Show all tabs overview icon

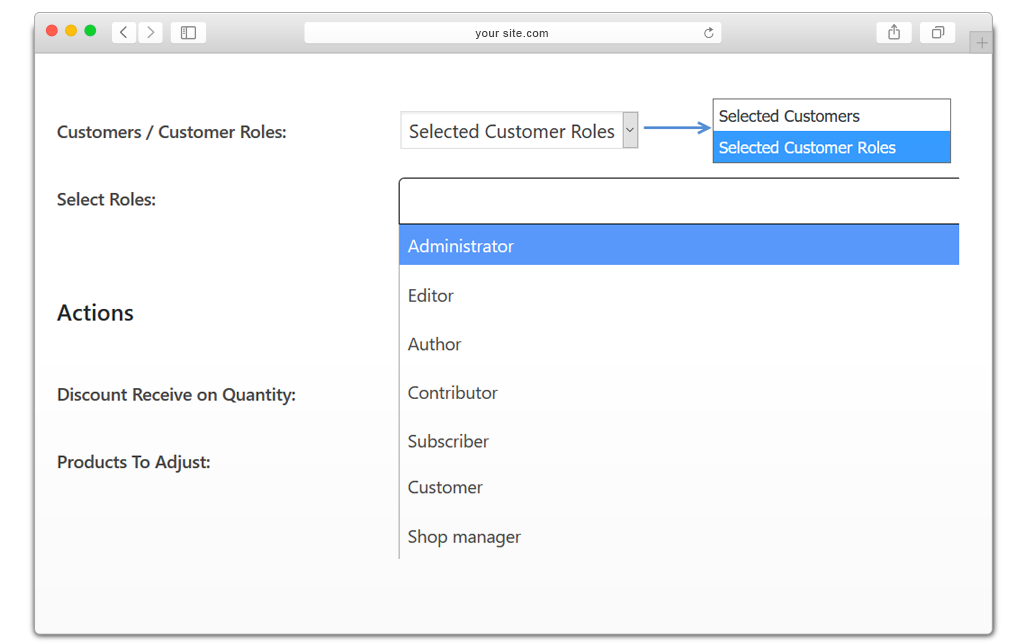938,32
